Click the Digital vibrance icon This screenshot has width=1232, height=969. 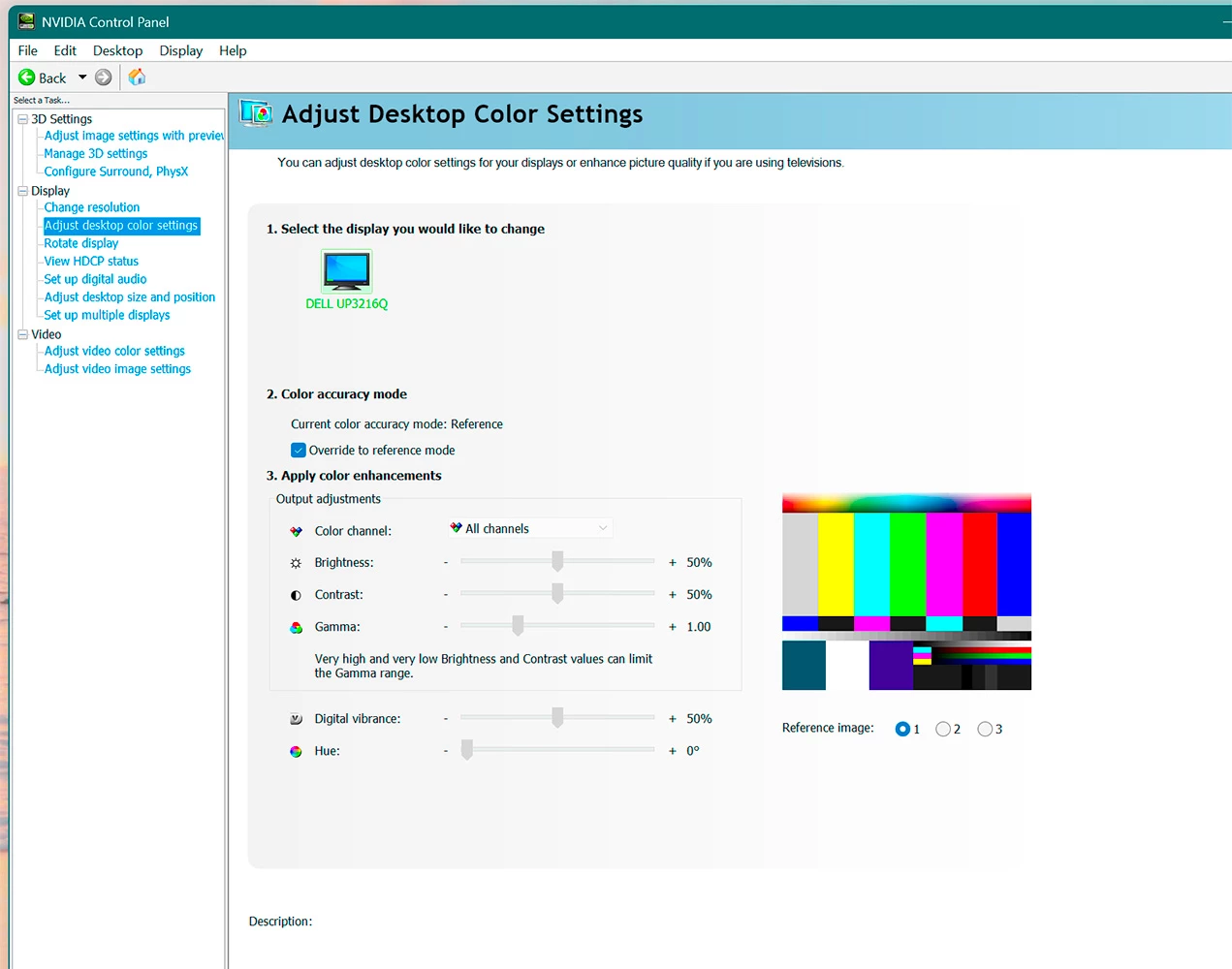[296, 719]
